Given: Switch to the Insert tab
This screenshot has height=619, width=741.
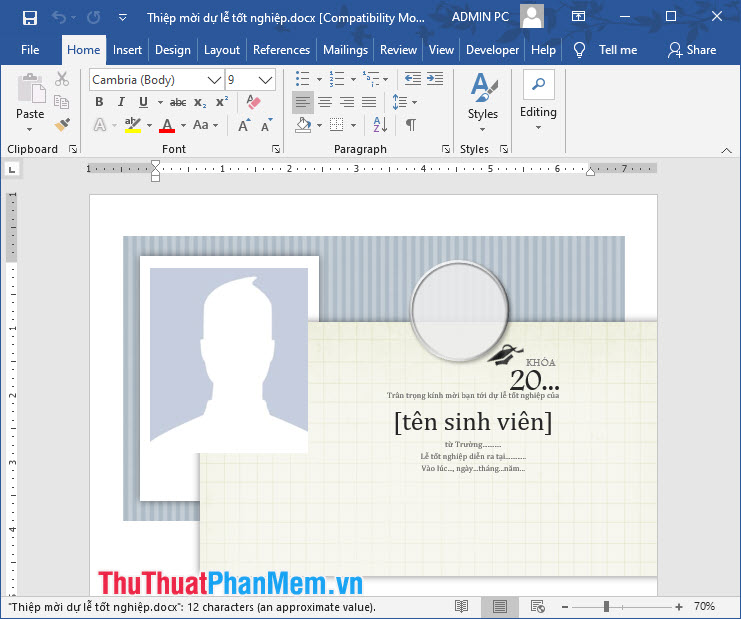Looking at the screenshot, I should tap(127, 50).
